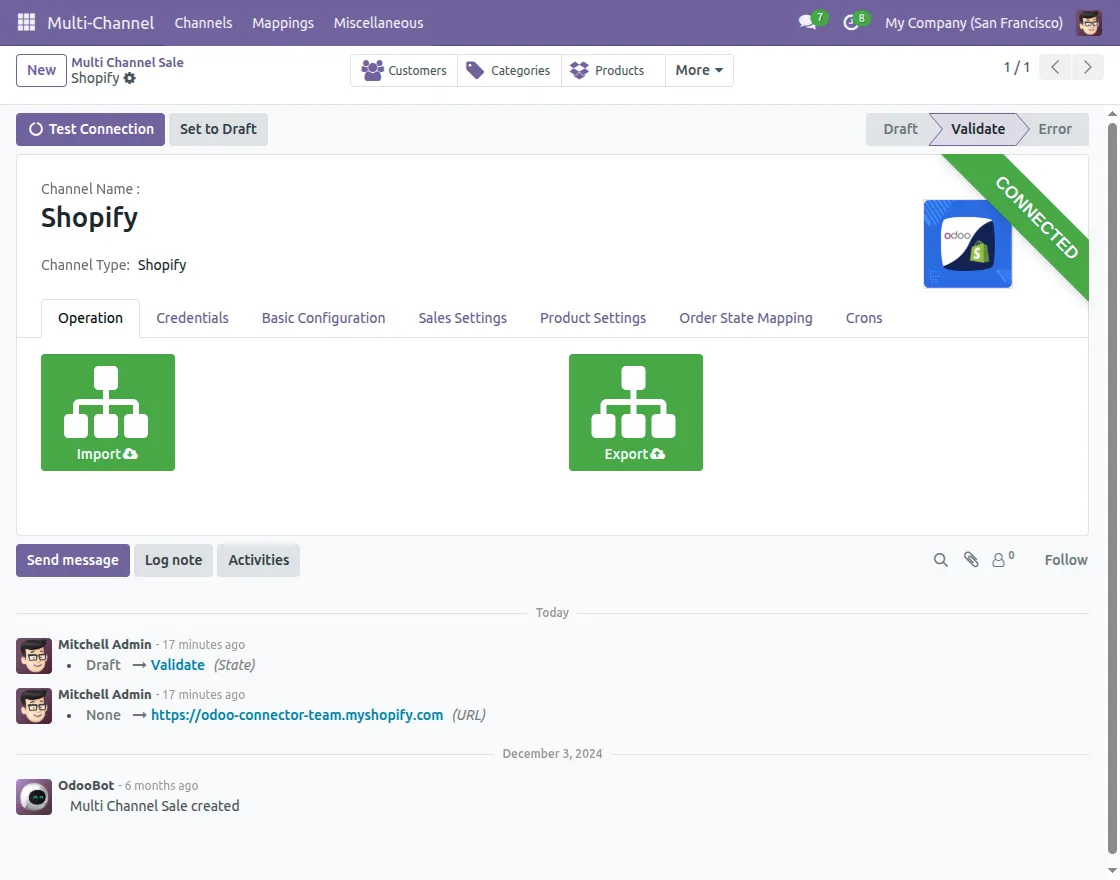The image size is (1120, 880).
Task: Click the Draft status stage
Action: pos(900,129)
